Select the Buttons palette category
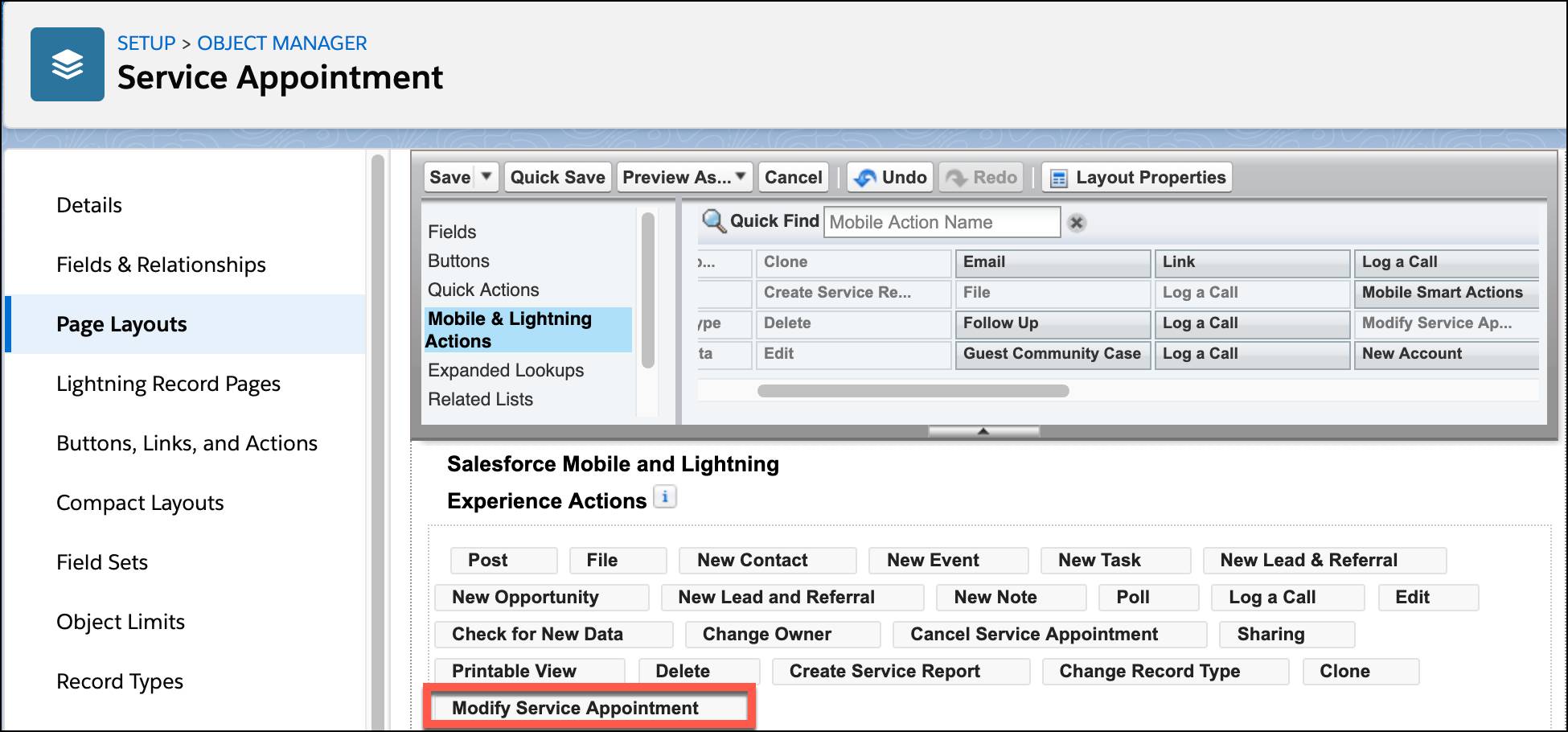 (x=458, y=261)
